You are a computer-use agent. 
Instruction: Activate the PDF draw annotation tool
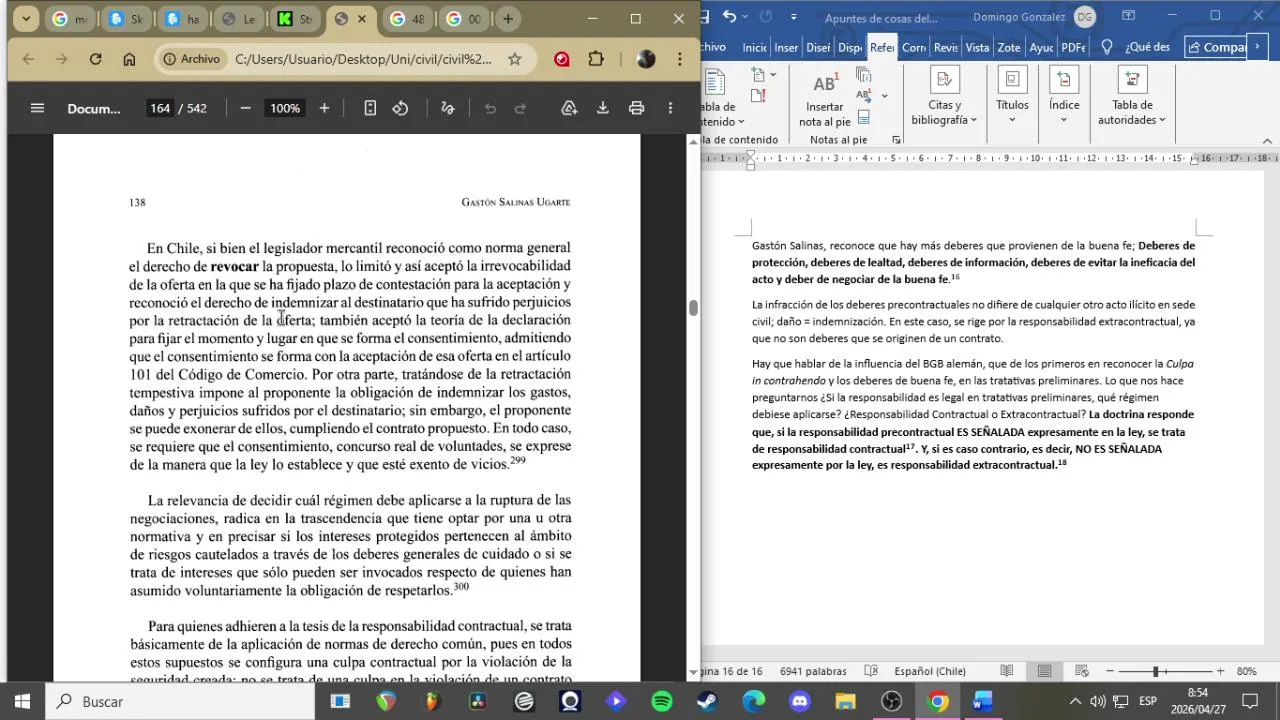point(448,108)
